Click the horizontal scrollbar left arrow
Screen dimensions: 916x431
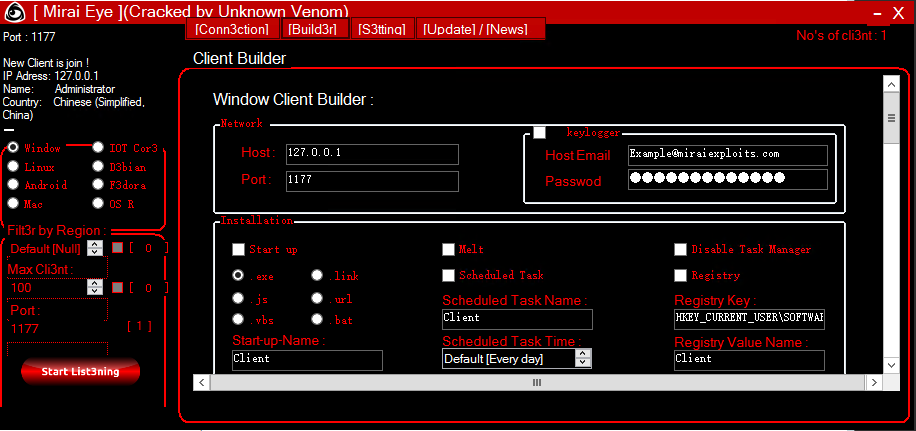tap(202, 383)
